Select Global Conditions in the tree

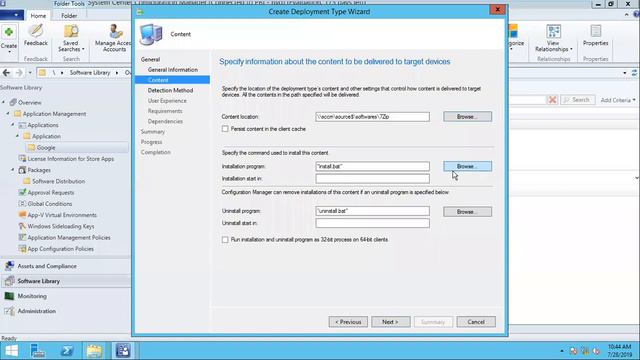50,204
